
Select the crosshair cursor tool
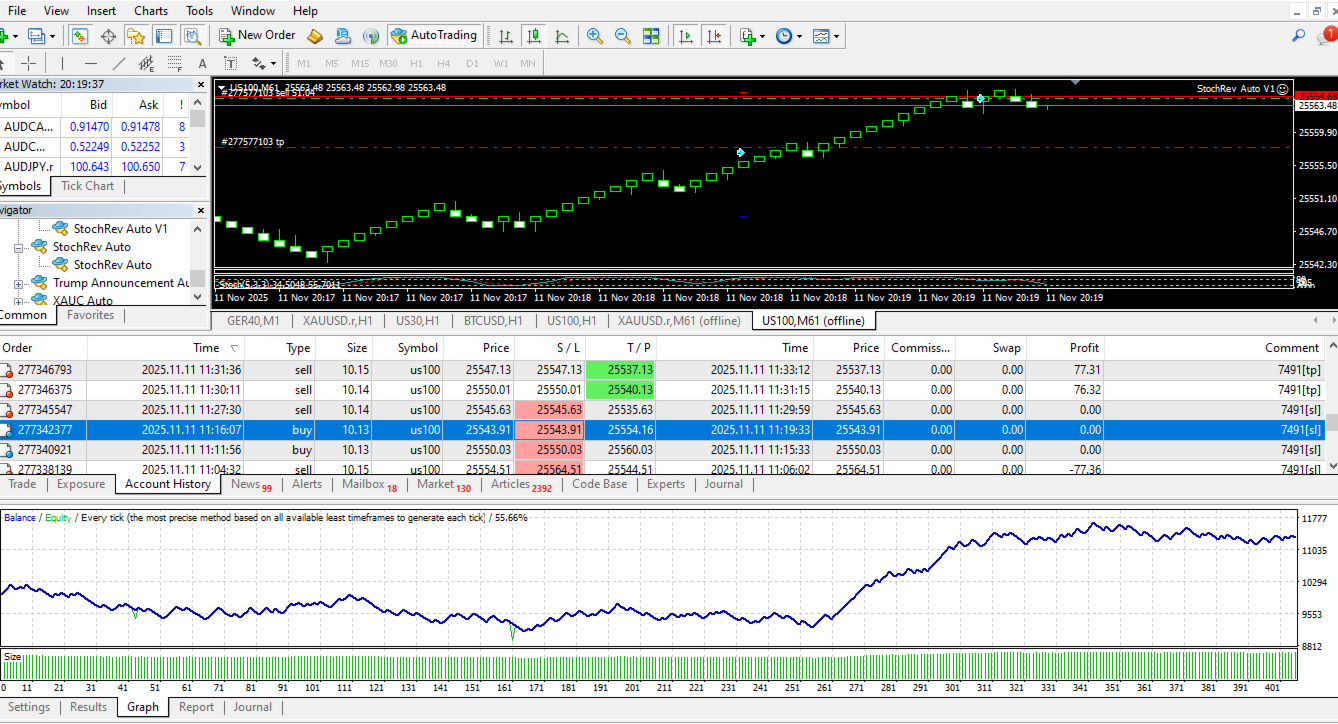click(x=29, y=63)
